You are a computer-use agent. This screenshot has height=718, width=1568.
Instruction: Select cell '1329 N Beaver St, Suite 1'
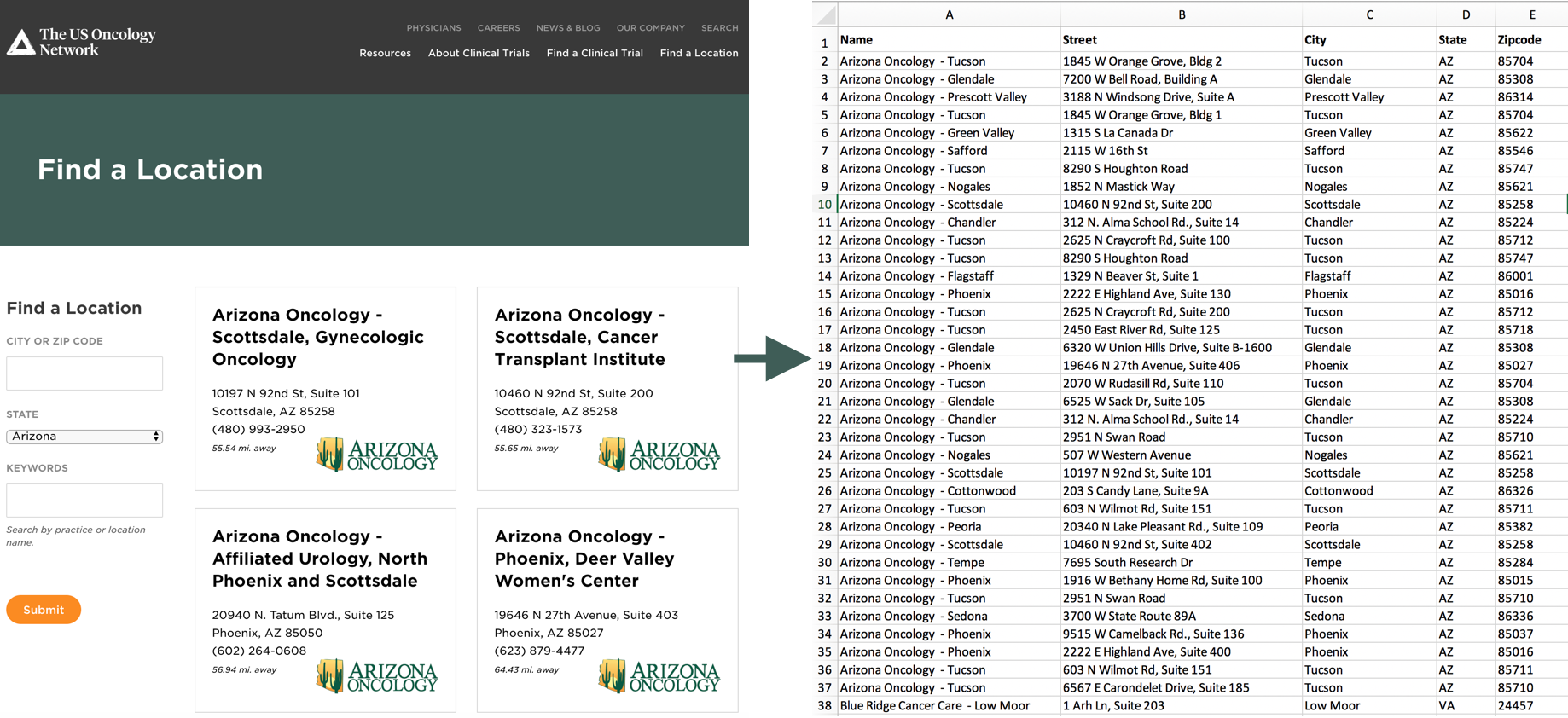click(x=1182, y=276)
